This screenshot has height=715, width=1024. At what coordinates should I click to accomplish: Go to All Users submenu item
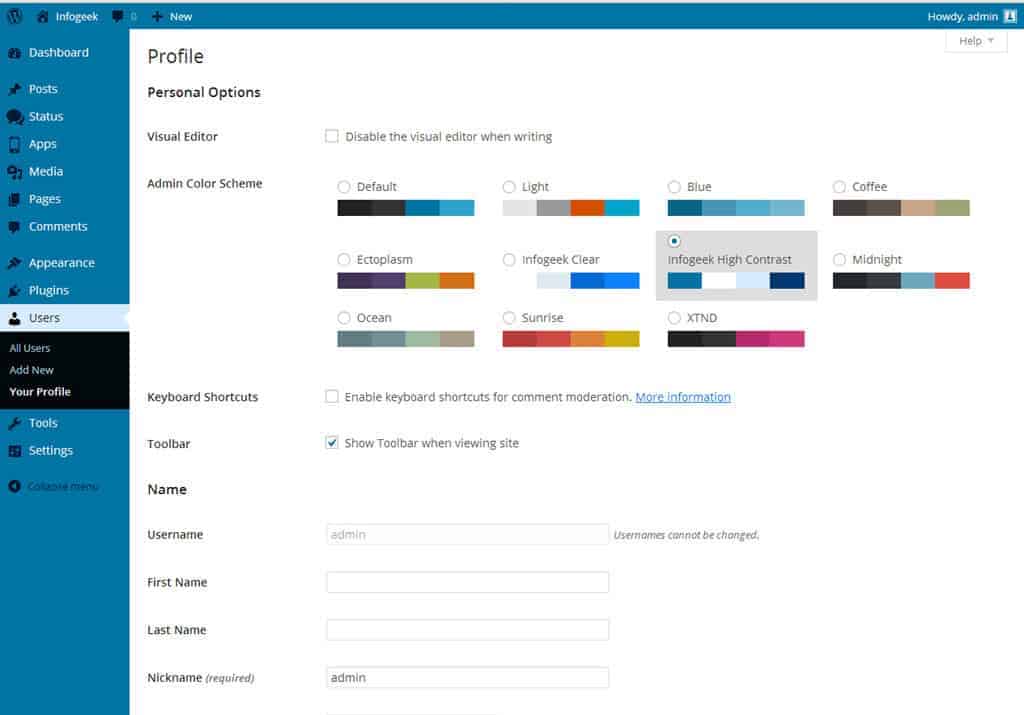click(x=30, y=347)
